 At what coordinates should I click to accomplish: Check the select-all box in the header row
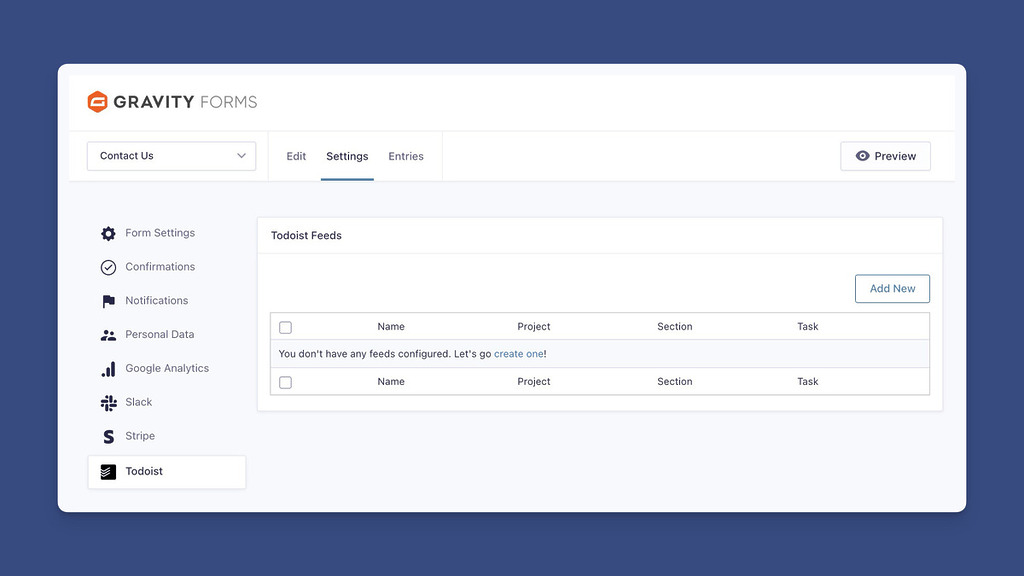click(285, 327)
